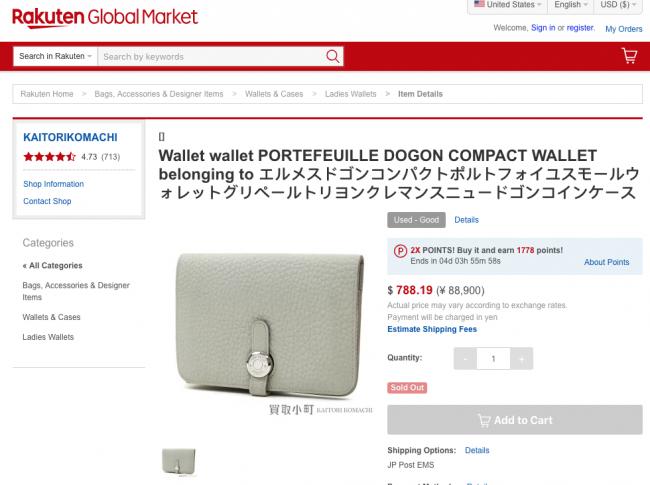The image size is (650, 485).
Task: Open the Shop Information link
Action: coord(53,184)
